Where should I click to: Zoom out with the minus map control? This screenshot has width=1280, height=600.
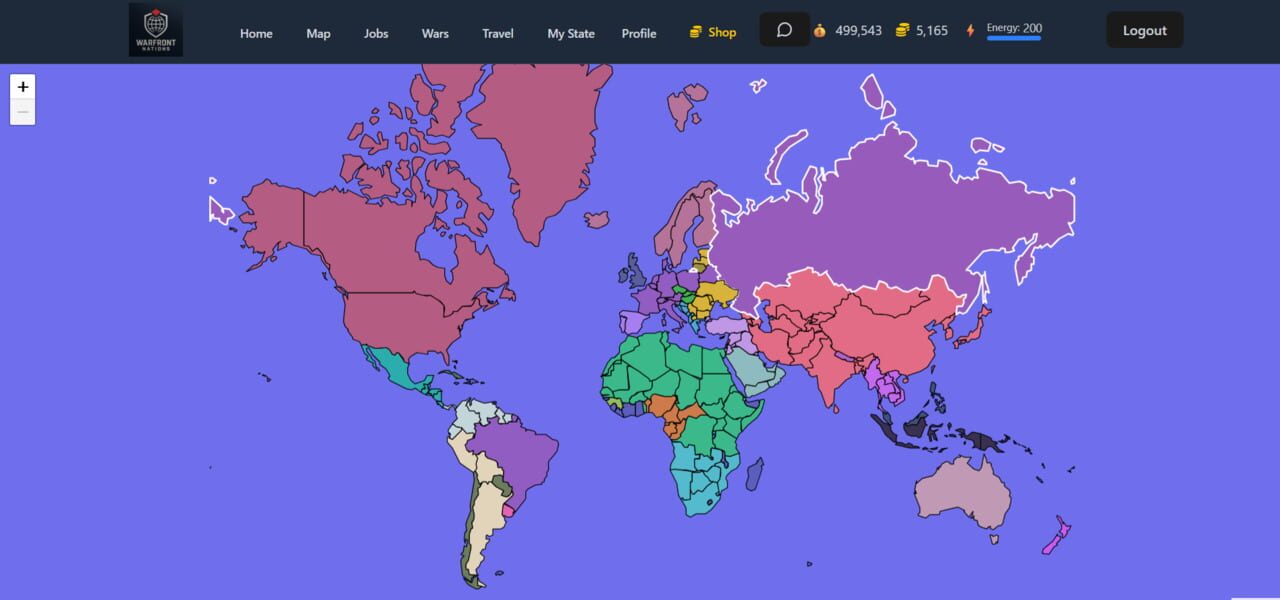[22, 112]
